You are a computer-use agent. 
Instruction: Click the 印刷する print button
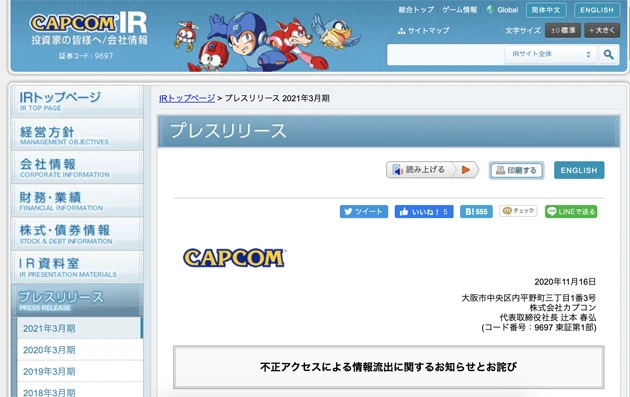pyautogui.click(x=516, y=170)
